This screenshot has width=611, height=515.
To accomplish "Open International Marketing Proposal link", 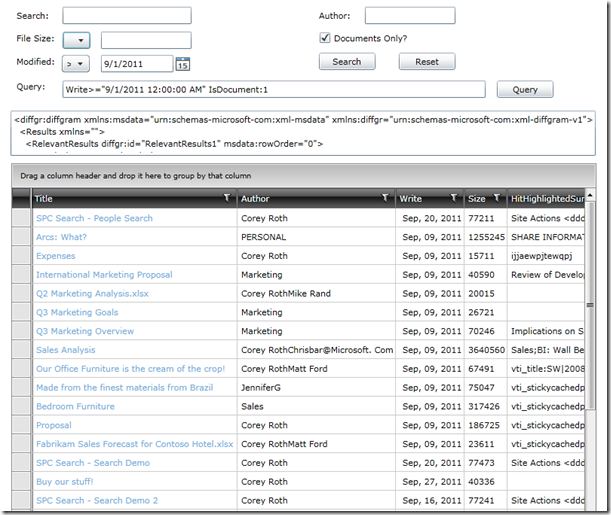I will (104, 275).
